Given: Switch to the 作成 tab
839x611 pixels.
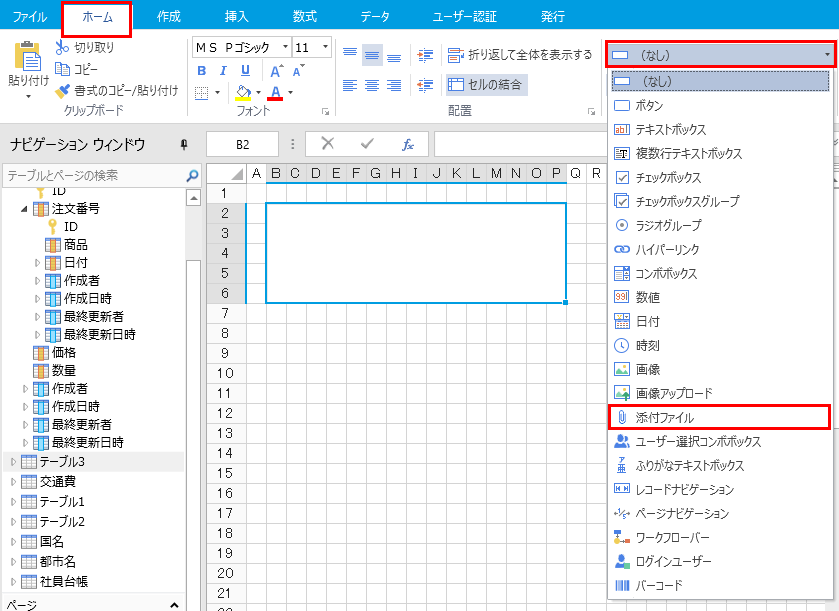Looking at the screenshot, I should [x=169, y=17].
